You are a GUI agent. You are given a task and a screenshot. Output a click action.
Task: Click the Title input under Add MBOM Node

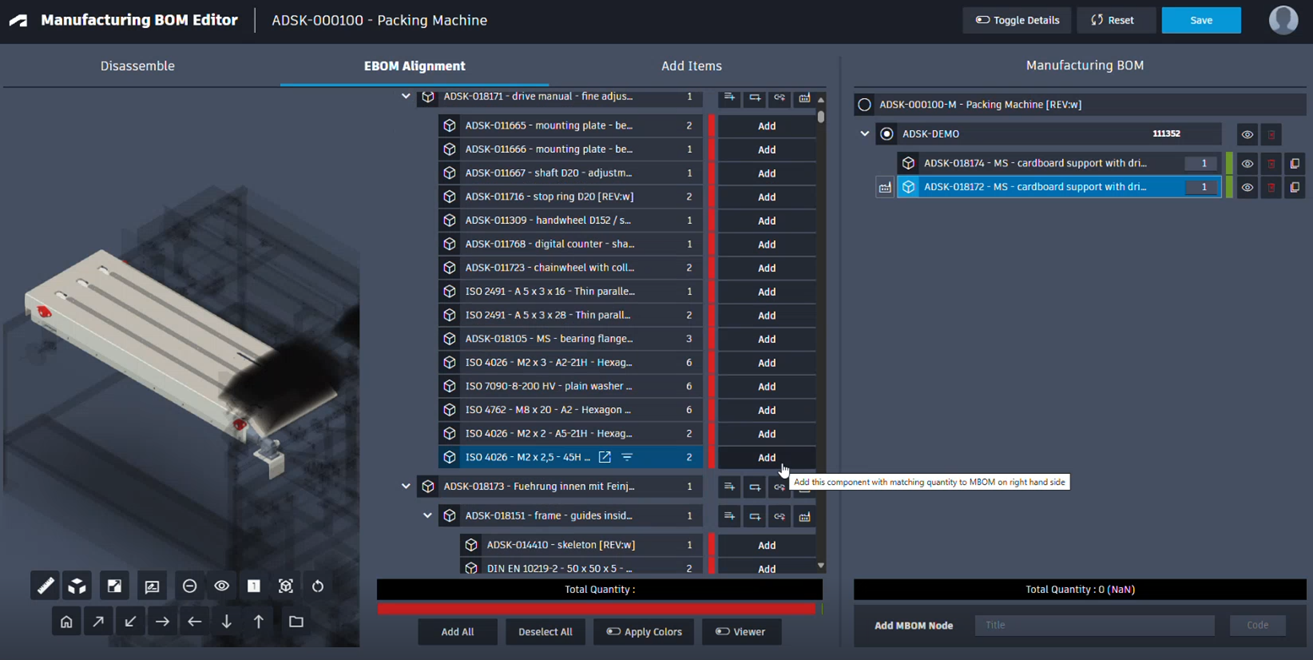[x=1093, y=625]
